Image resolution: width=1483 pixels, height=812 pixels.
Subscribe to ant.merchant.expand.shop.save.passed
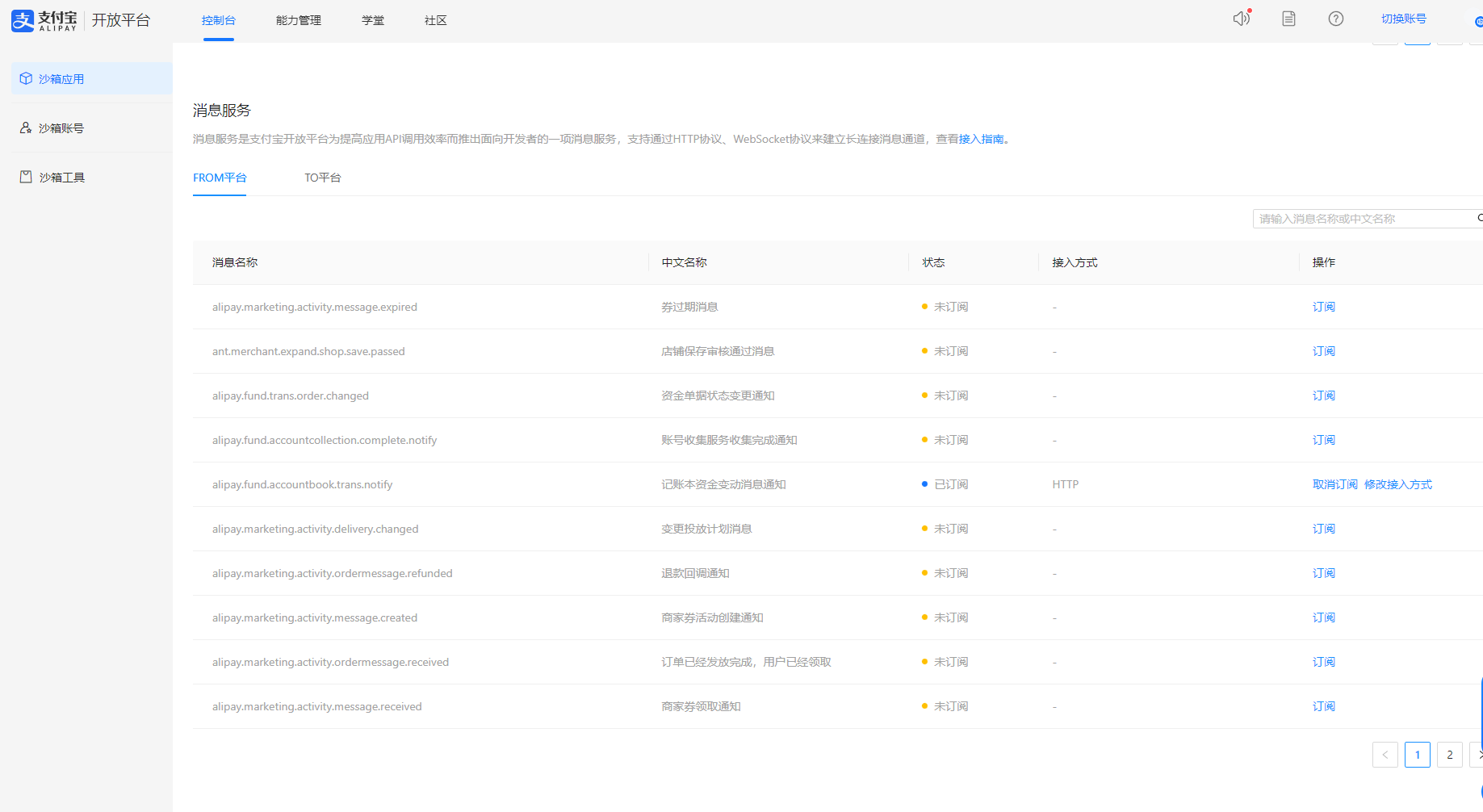click(1324, 351)
